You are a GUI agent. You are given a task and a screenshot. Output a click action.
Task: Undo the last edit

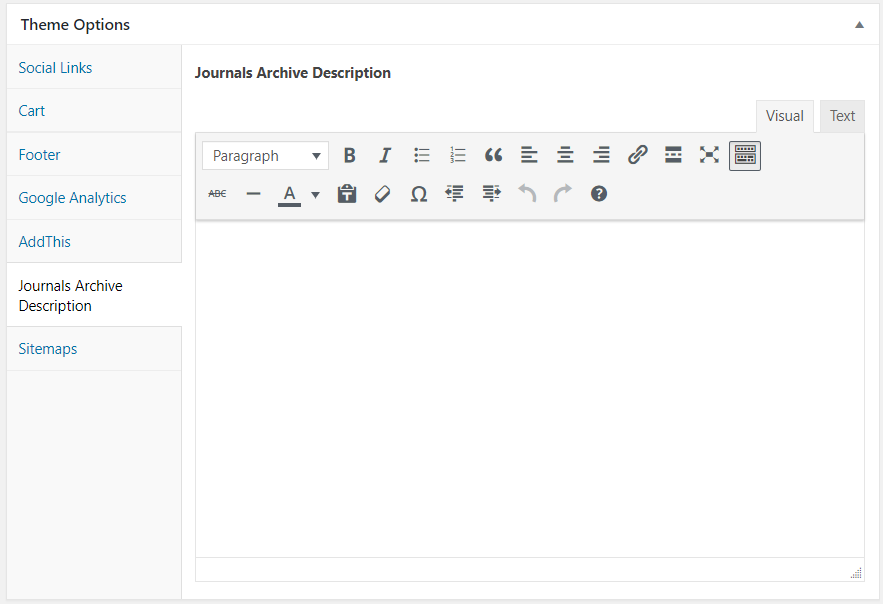point(527,194)
